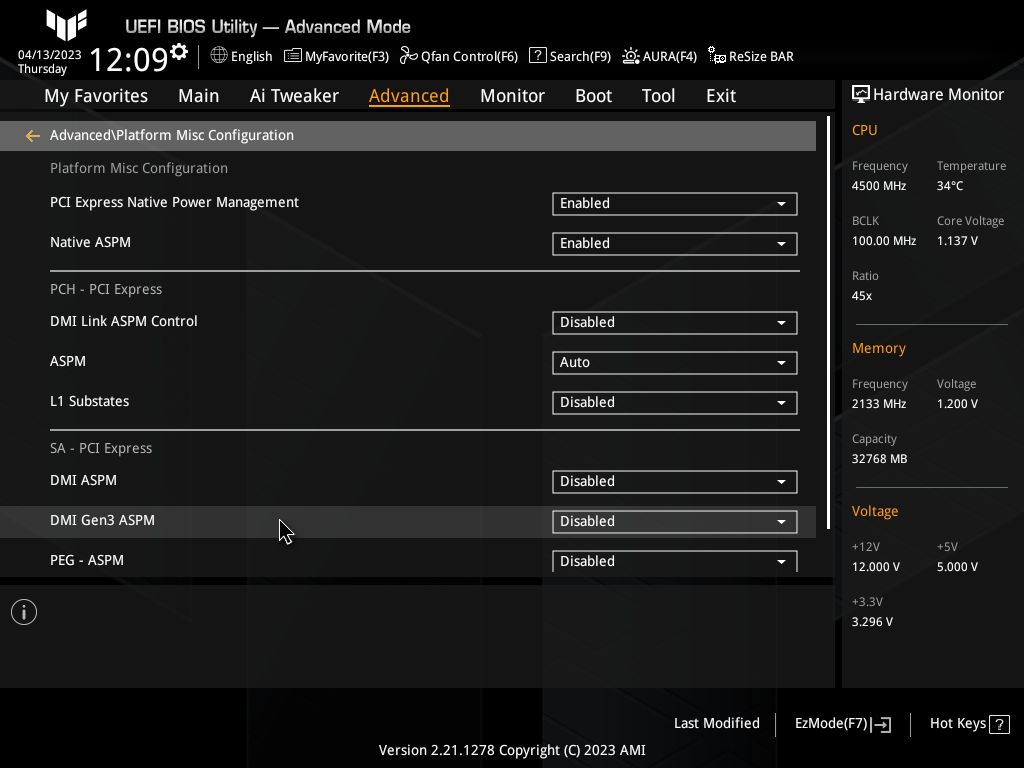
Task: Click the +12V reading 12.000 V
Action: 876,567
